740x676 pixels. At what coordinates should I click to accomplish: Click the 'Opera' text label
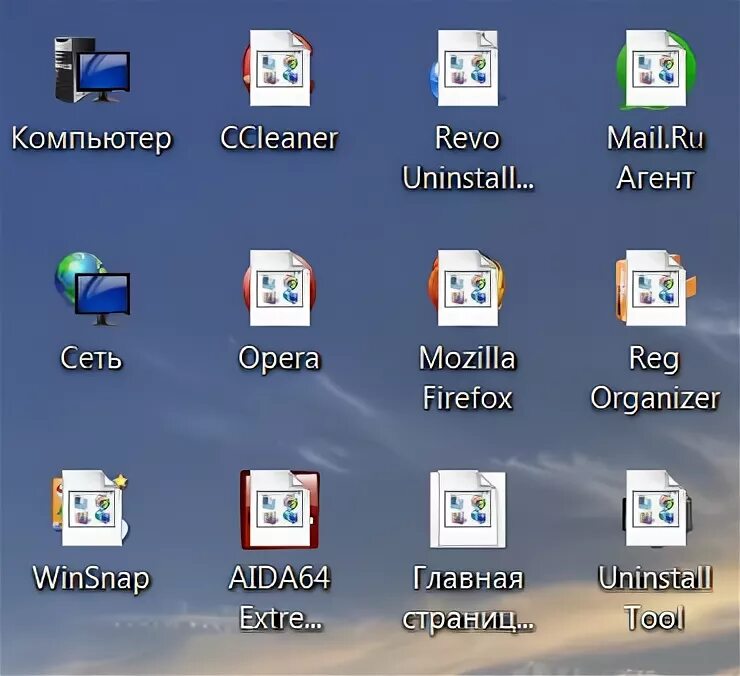click(279, 360)
